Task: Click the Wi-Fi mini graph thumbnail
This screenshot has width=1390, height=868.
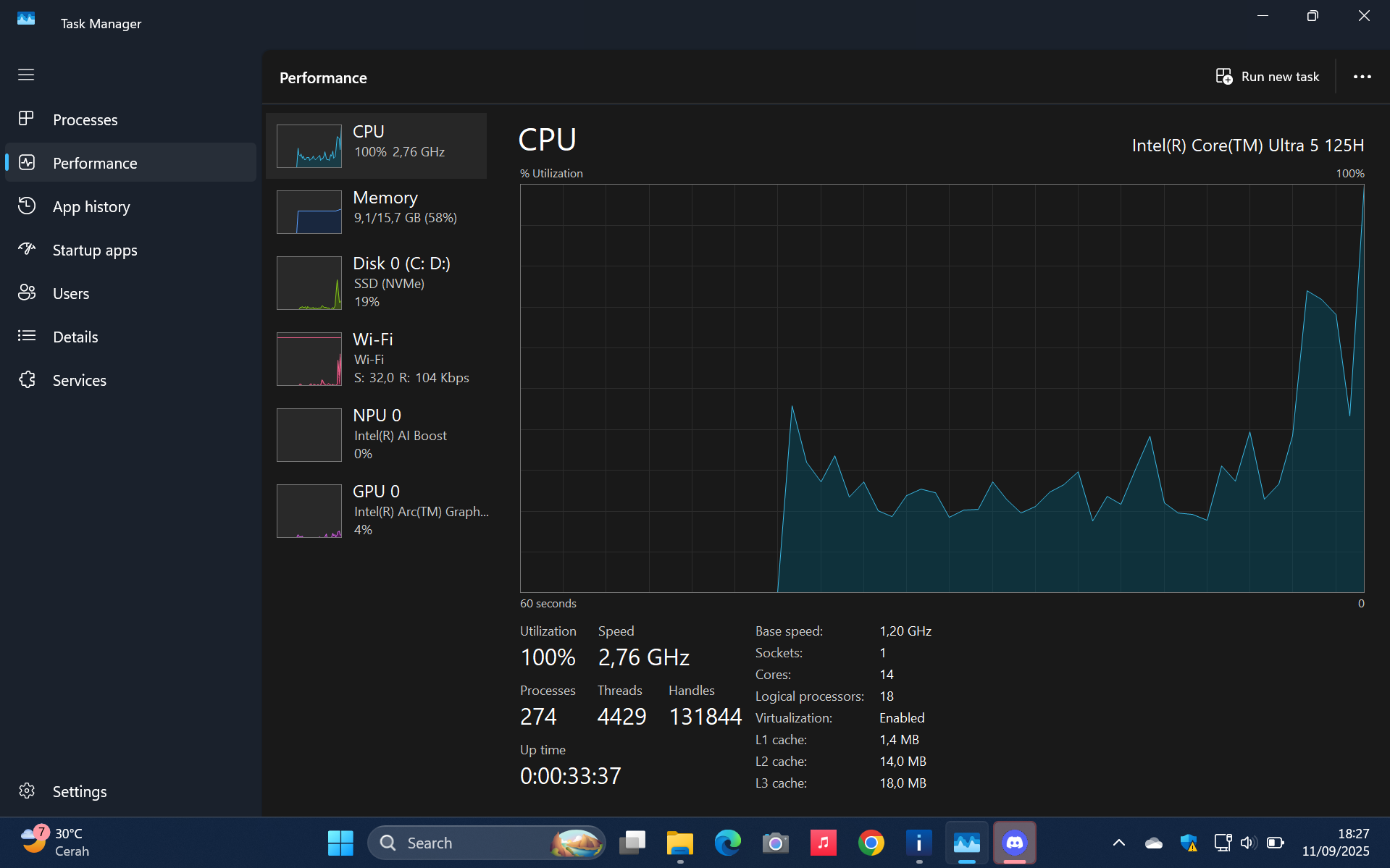Action: point(309,358)
